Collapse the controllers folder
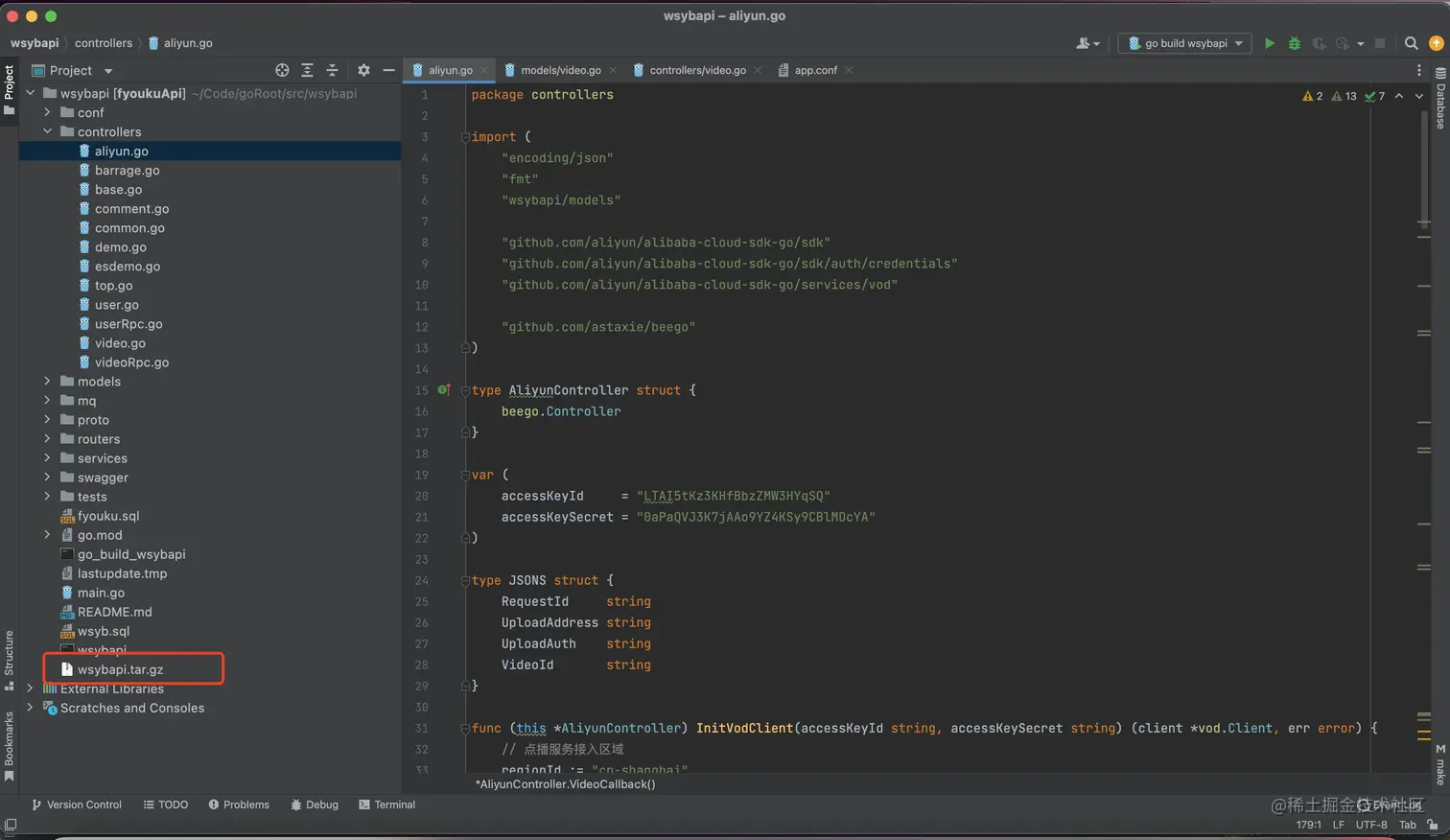The width and height of the screenshot is (1450, 840). tap(47, 131)
